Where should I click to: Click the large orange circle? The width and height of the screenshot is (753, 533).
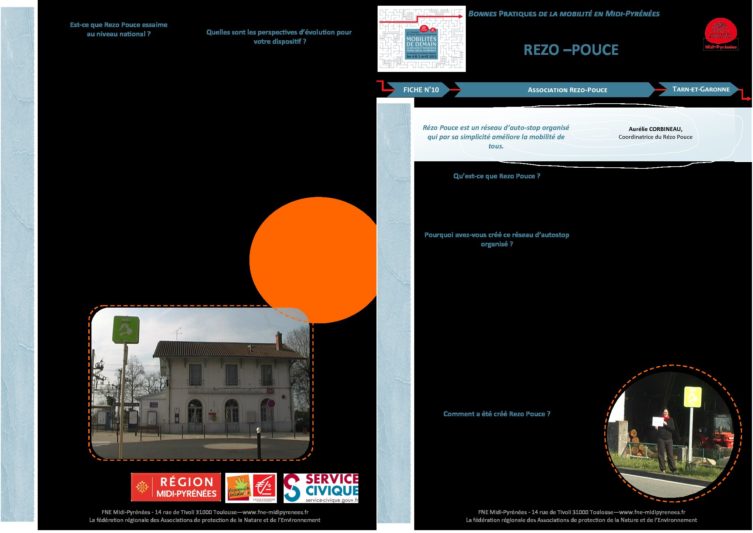tap(314, 260)
